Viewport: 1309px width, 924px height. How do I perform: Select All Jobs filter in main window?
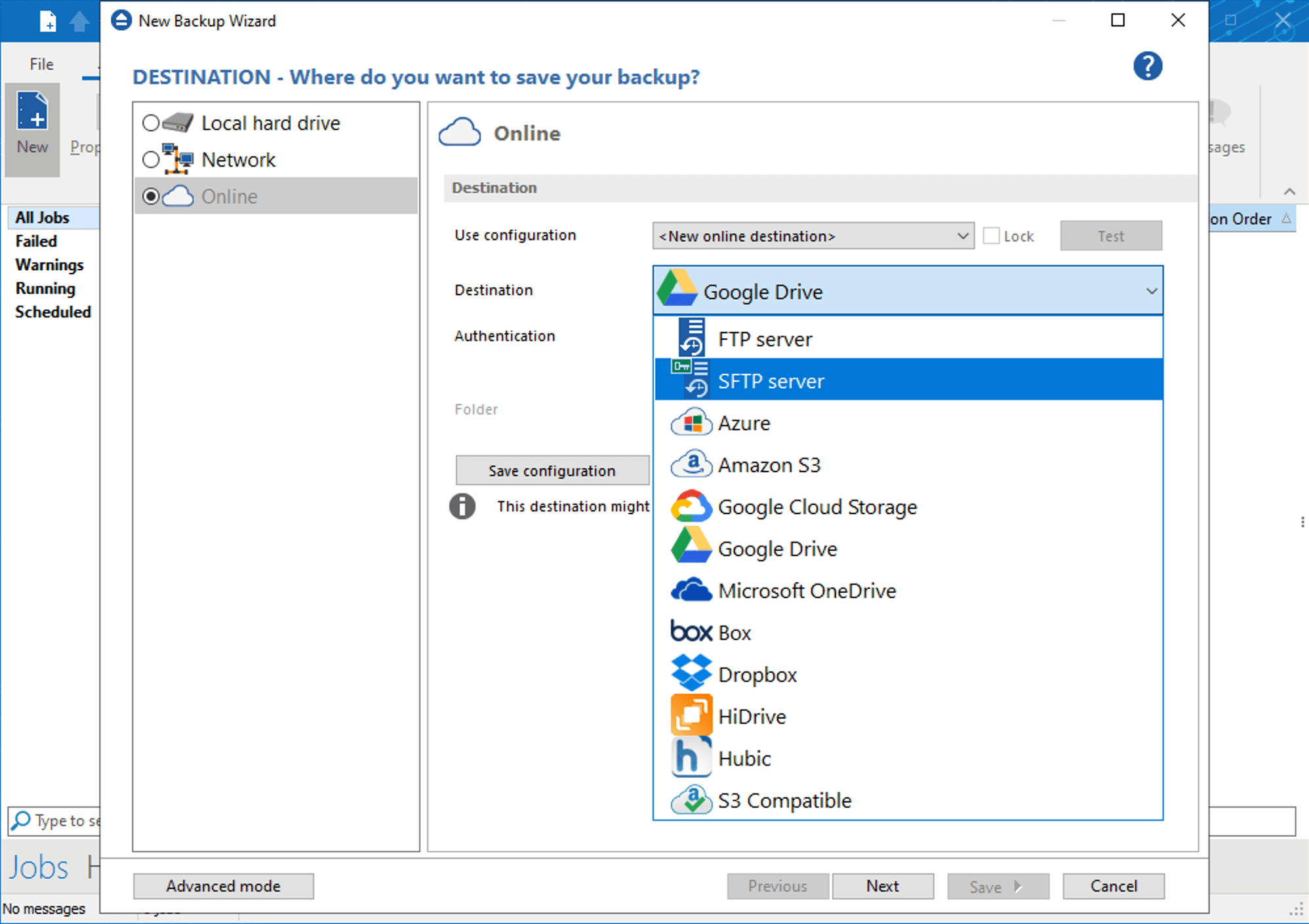(x=43, y=217)
